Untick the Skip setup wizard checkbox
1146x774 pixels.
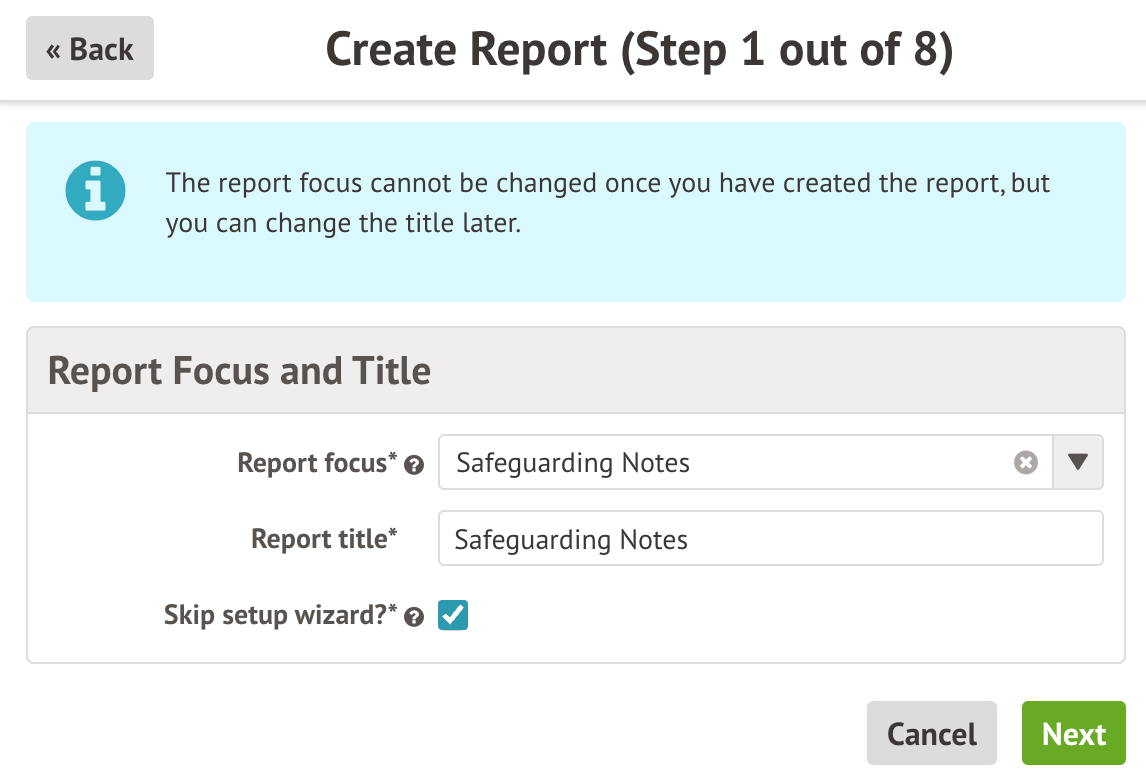pyautogui.click(x=453, y=615)
